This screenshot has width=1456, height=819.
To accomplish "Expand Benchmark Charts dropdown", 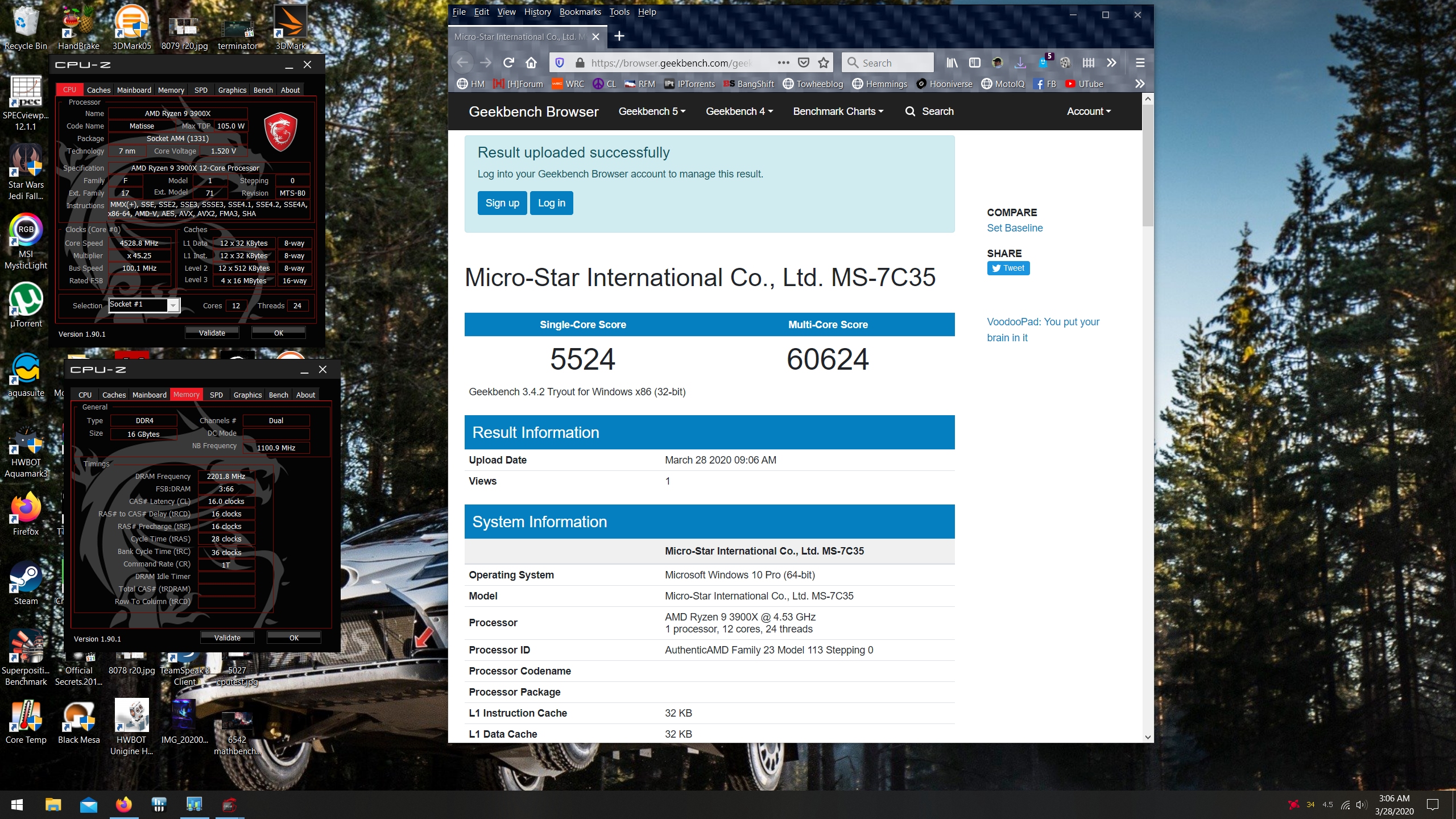I will [x=838, y=111].
